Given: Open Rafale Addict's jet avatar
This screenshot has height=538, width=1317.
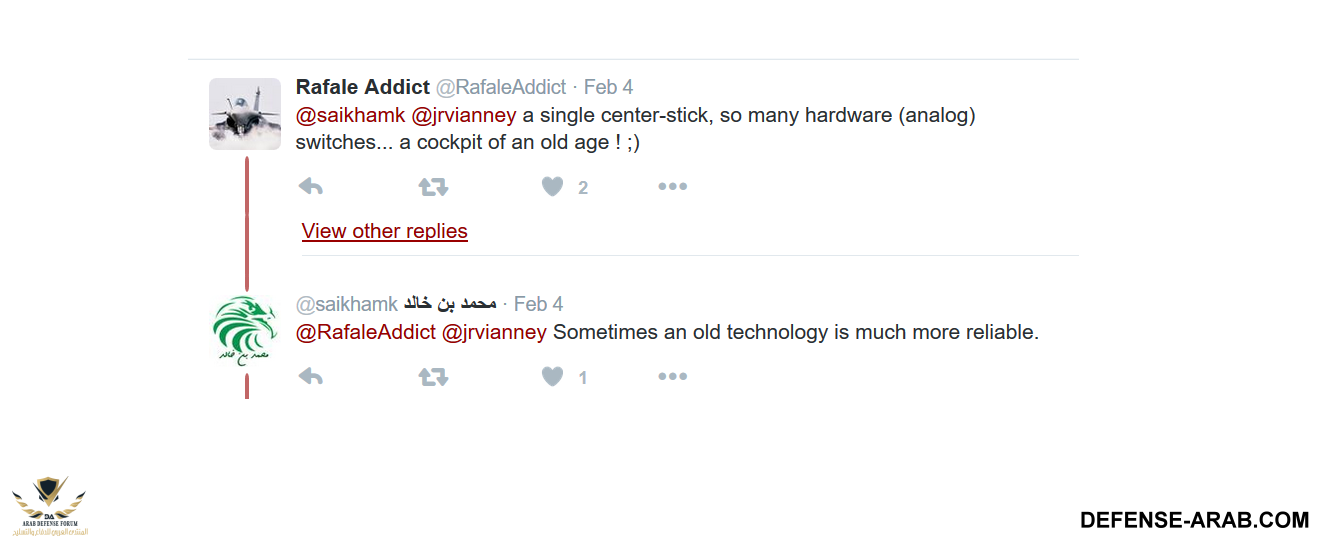Looking at the screenshot, I should tap(245, 114).
